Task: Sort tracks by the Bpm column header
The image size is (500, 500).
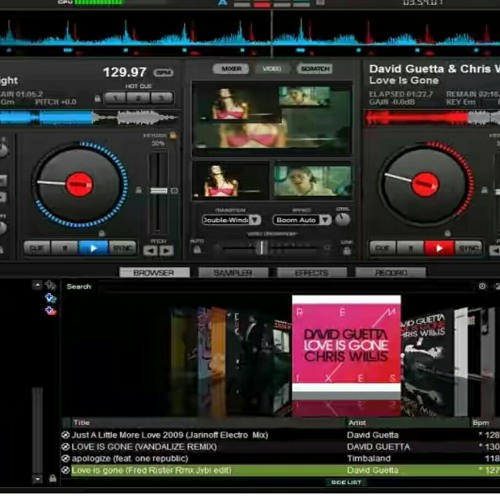Action: (x=485, y=423)
